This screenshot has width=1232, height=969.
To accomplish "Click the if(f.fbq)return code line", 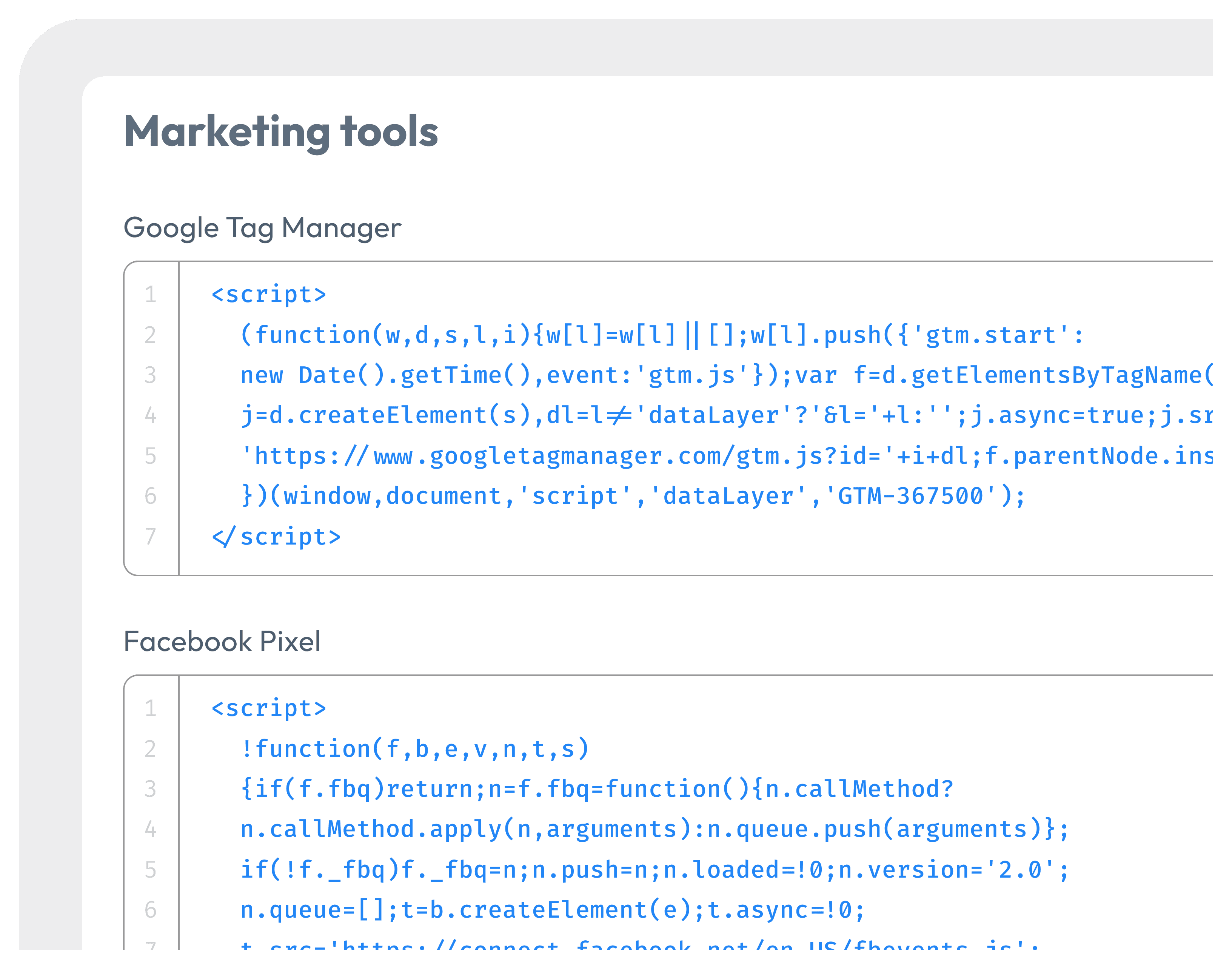I will point(596,789).
